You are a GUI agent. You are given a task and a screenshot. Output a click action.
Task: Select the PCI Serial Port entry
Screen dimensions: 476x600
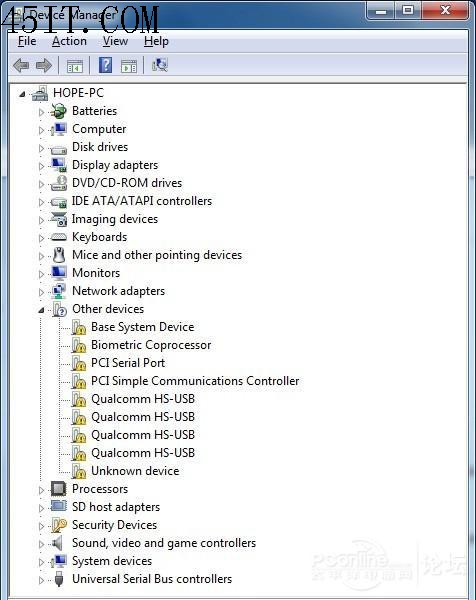pos(128,363)
